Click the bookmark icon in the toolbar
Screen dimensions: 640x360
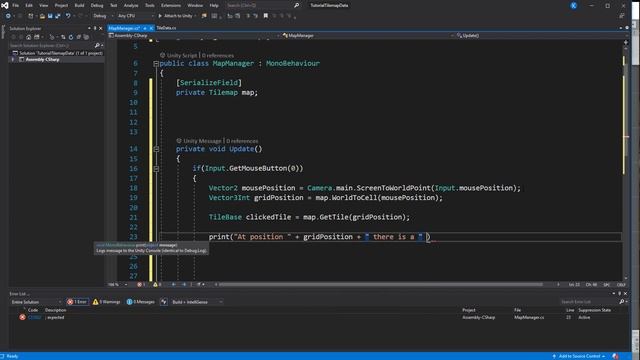point(266,16)
